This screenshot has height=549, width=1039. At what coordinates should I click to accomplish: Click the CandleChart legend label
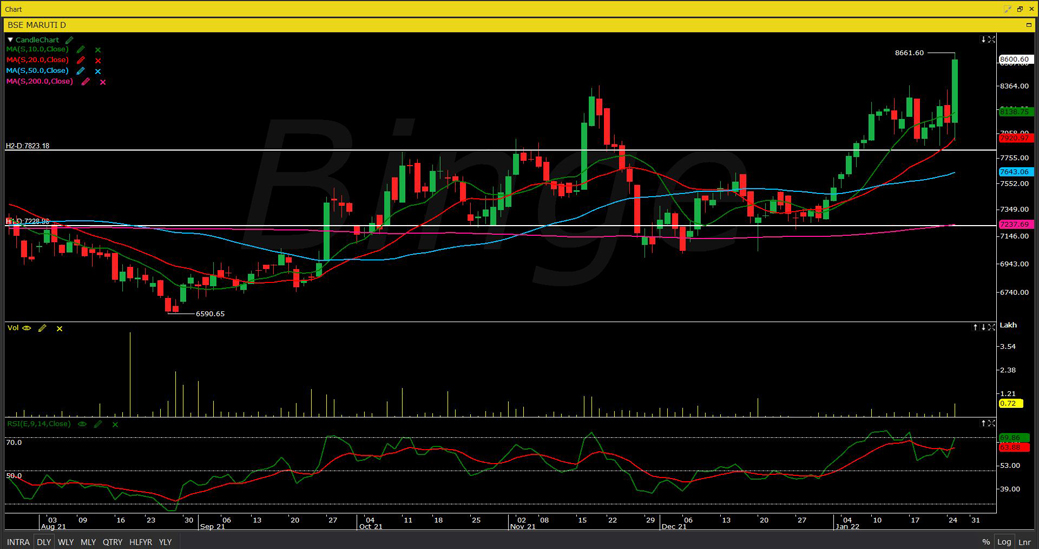tap(37, 40)
